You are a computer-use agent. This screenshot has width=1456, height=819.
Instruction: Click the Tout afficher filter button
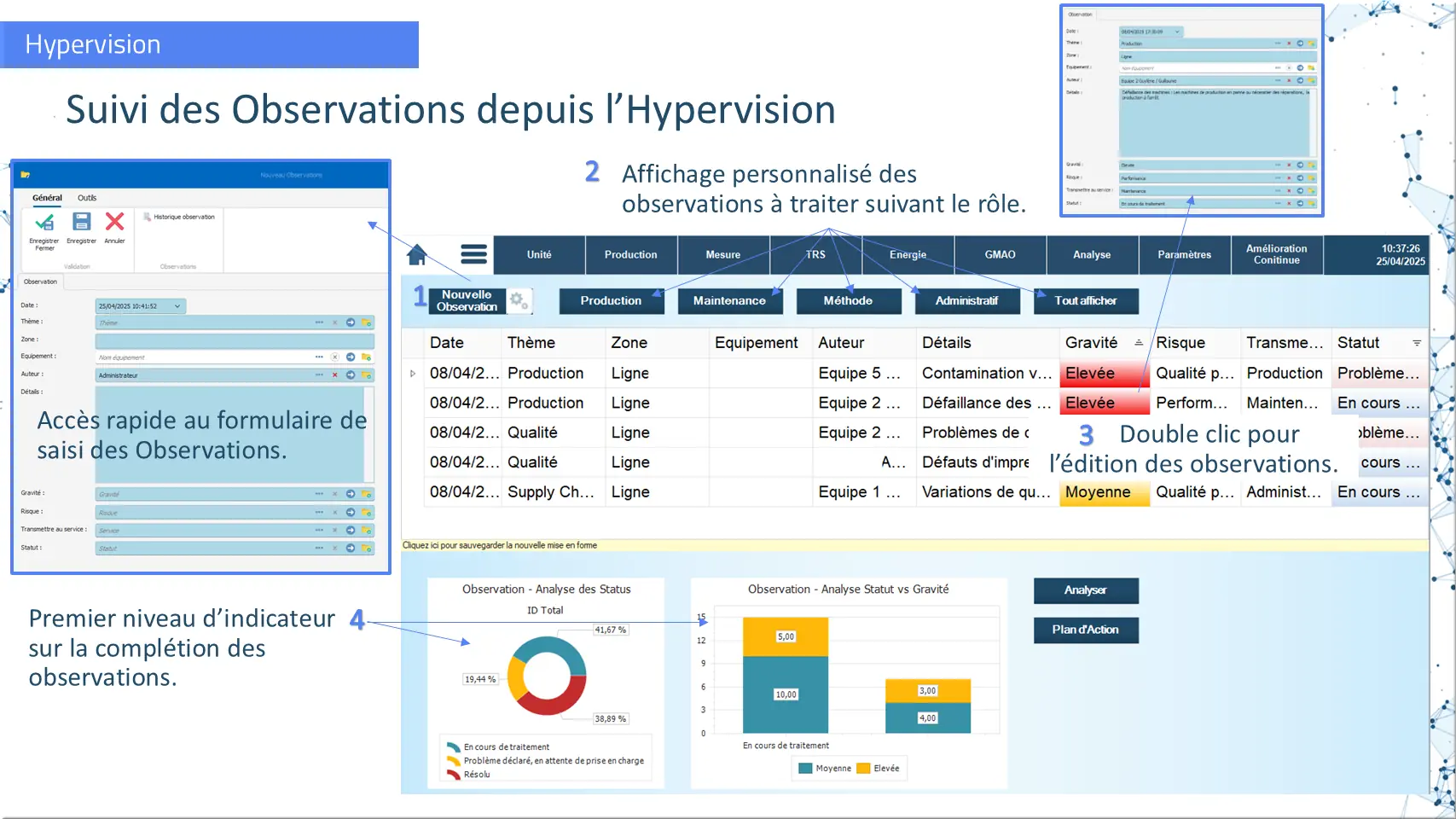pyautogui.click(x=1085, y=301)
